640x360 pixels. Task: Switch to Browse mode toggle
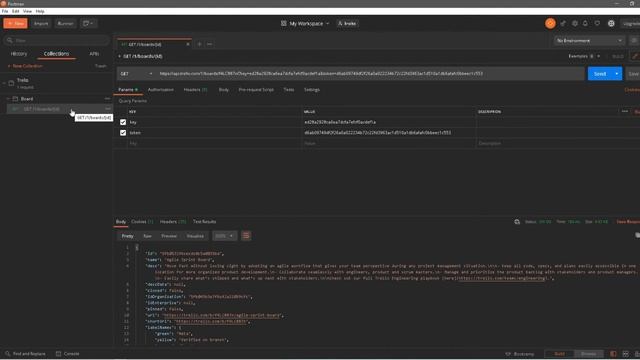pos(588,354)
